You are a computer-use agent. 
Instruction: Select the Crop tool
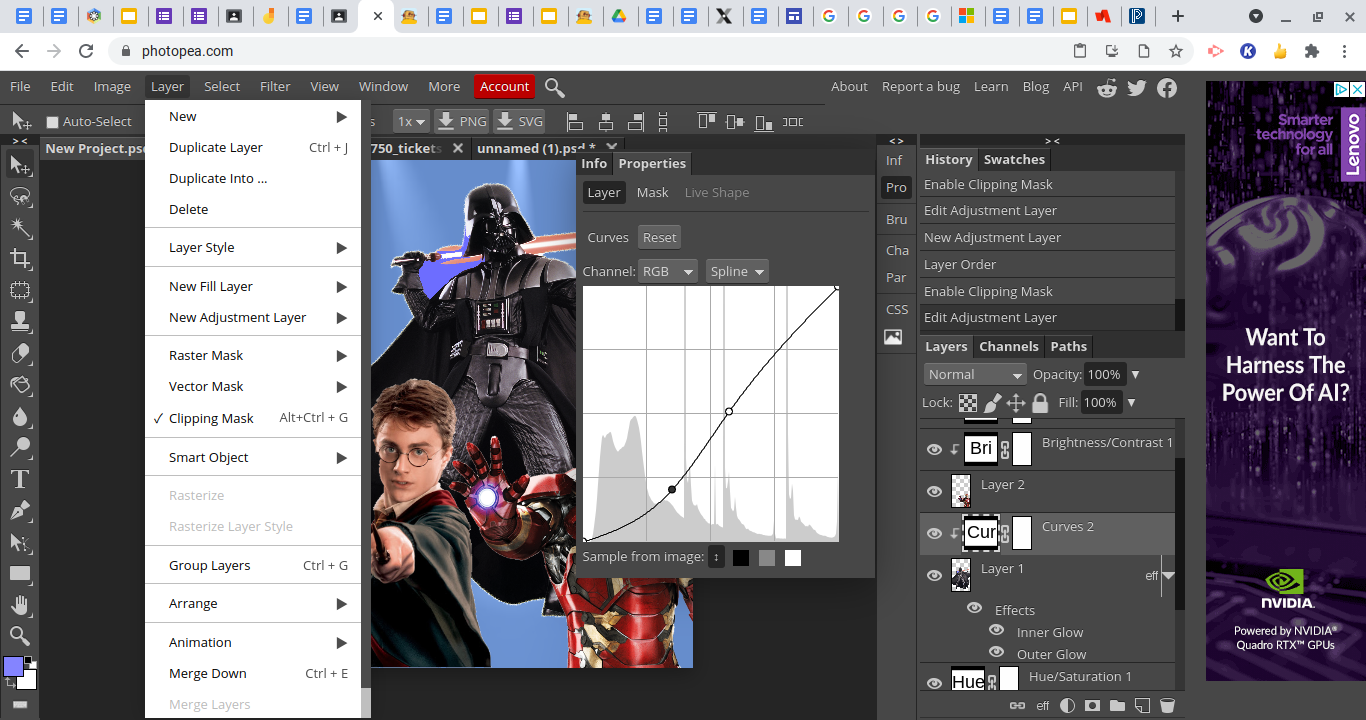pyautogui.click(x=20, y=259)
